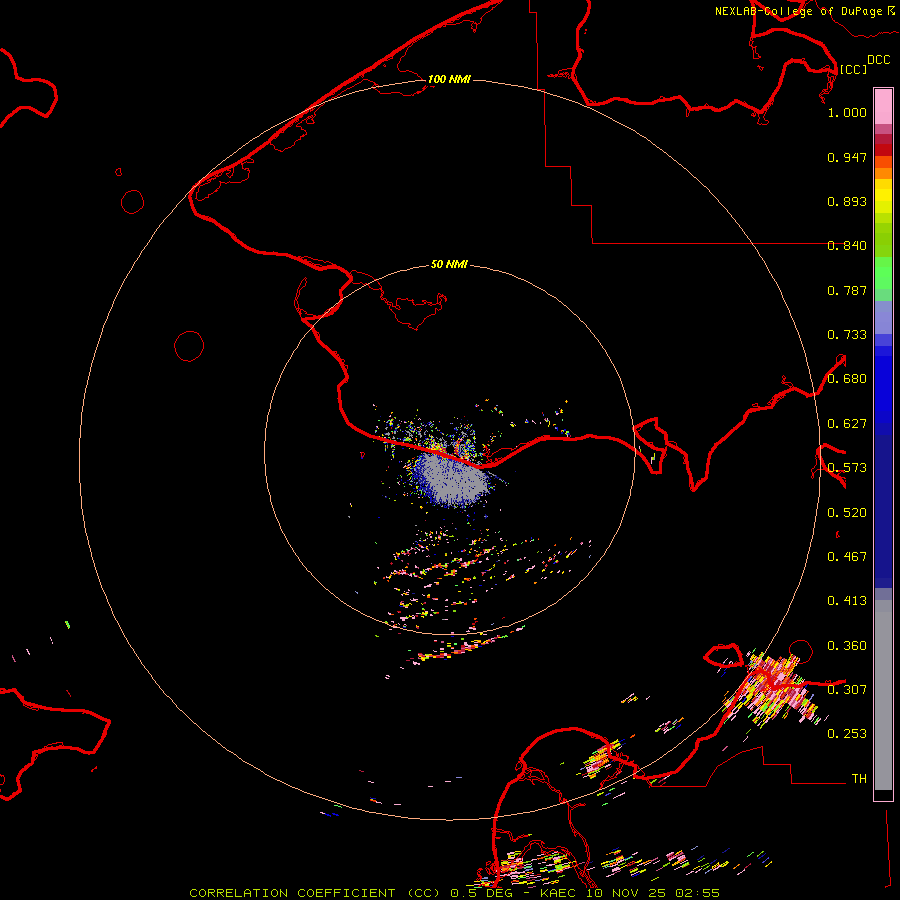Click the [CC] product label
This screenshot has width=900, height=900.
coord(853,69)
